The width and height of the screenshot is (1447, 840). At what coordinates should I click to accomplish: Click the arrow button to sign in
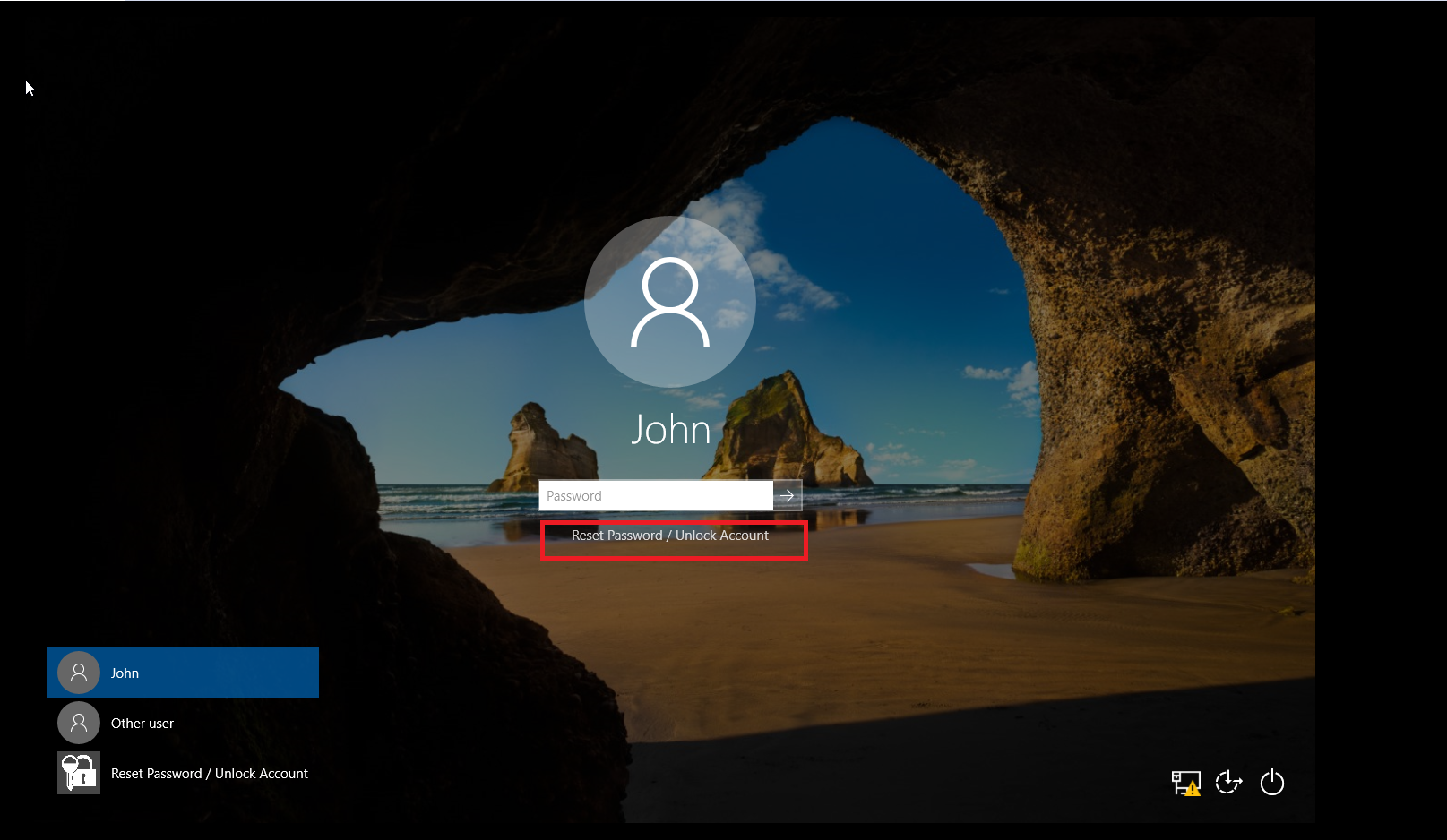pos(787,494)
